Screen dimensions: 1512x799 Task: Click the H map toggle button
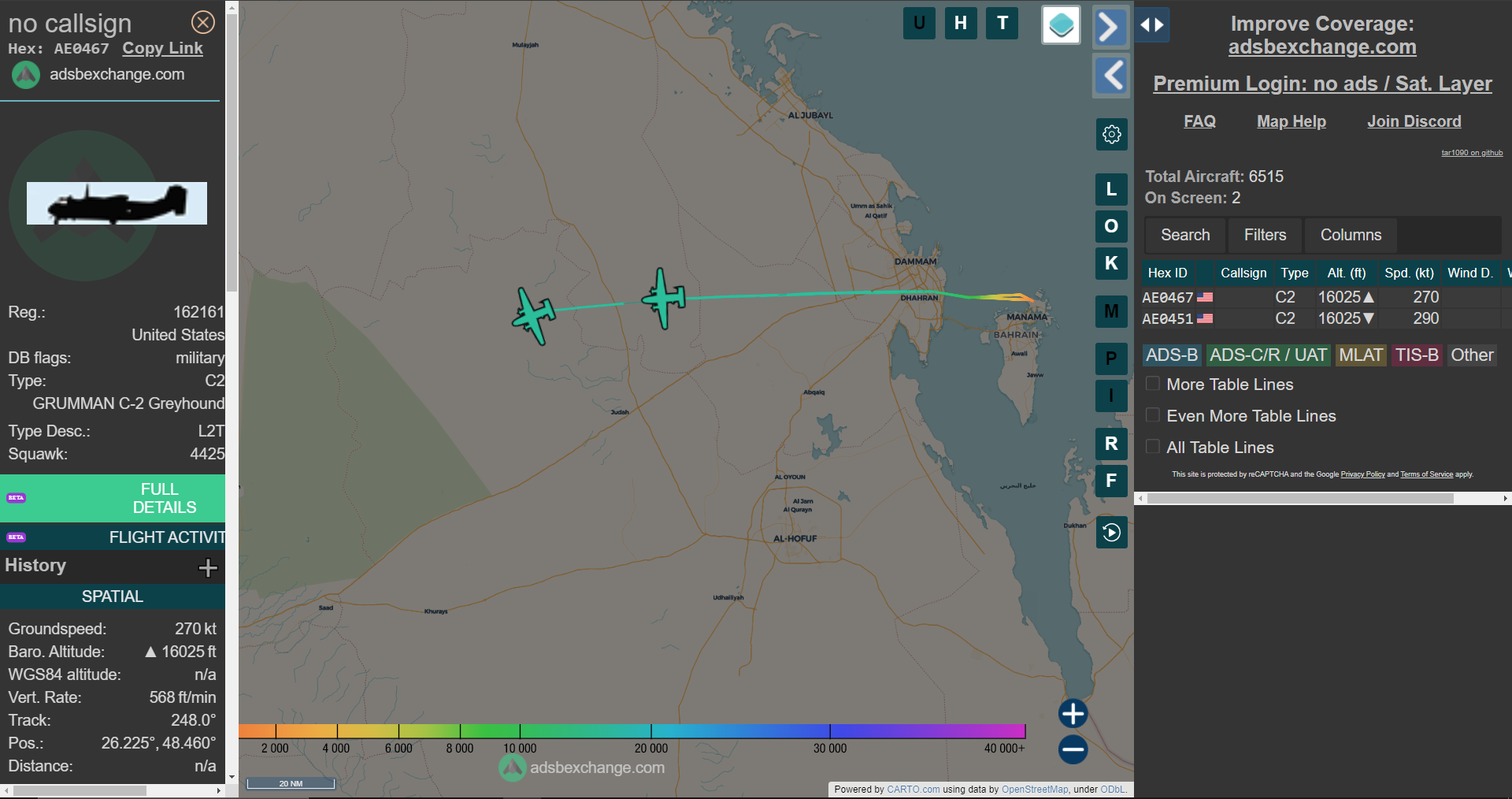961,23
